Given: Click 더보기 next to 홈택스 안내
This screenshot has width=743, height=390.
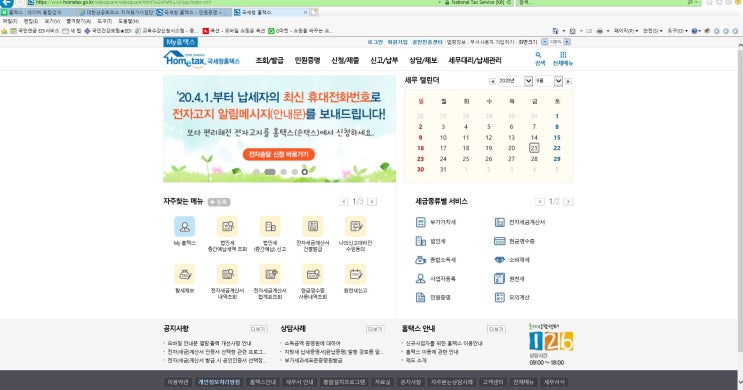Looking at the screenshot, I should [496, 329].
